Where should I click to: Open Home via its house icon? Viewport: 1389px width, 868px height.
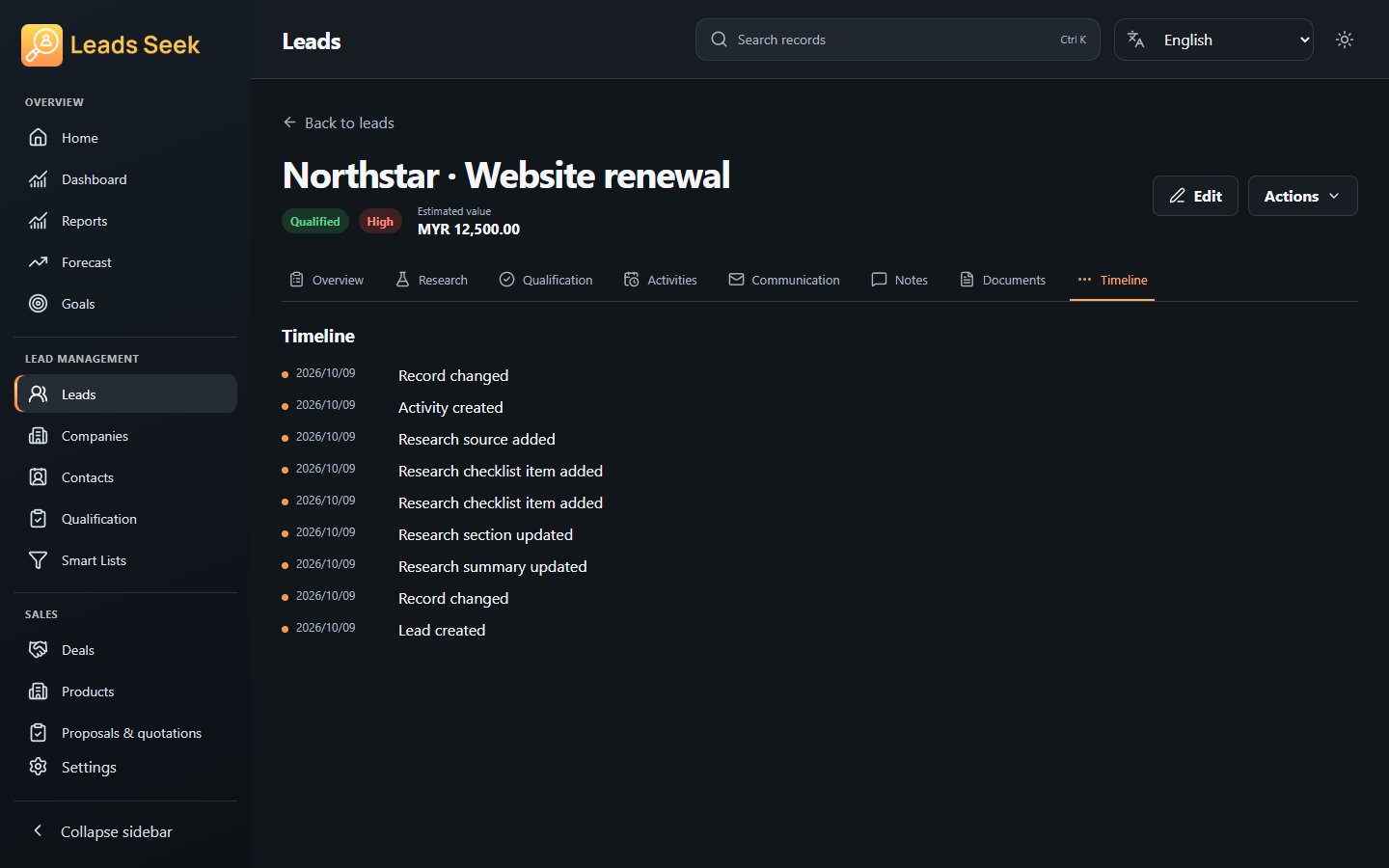pos(38,138)
